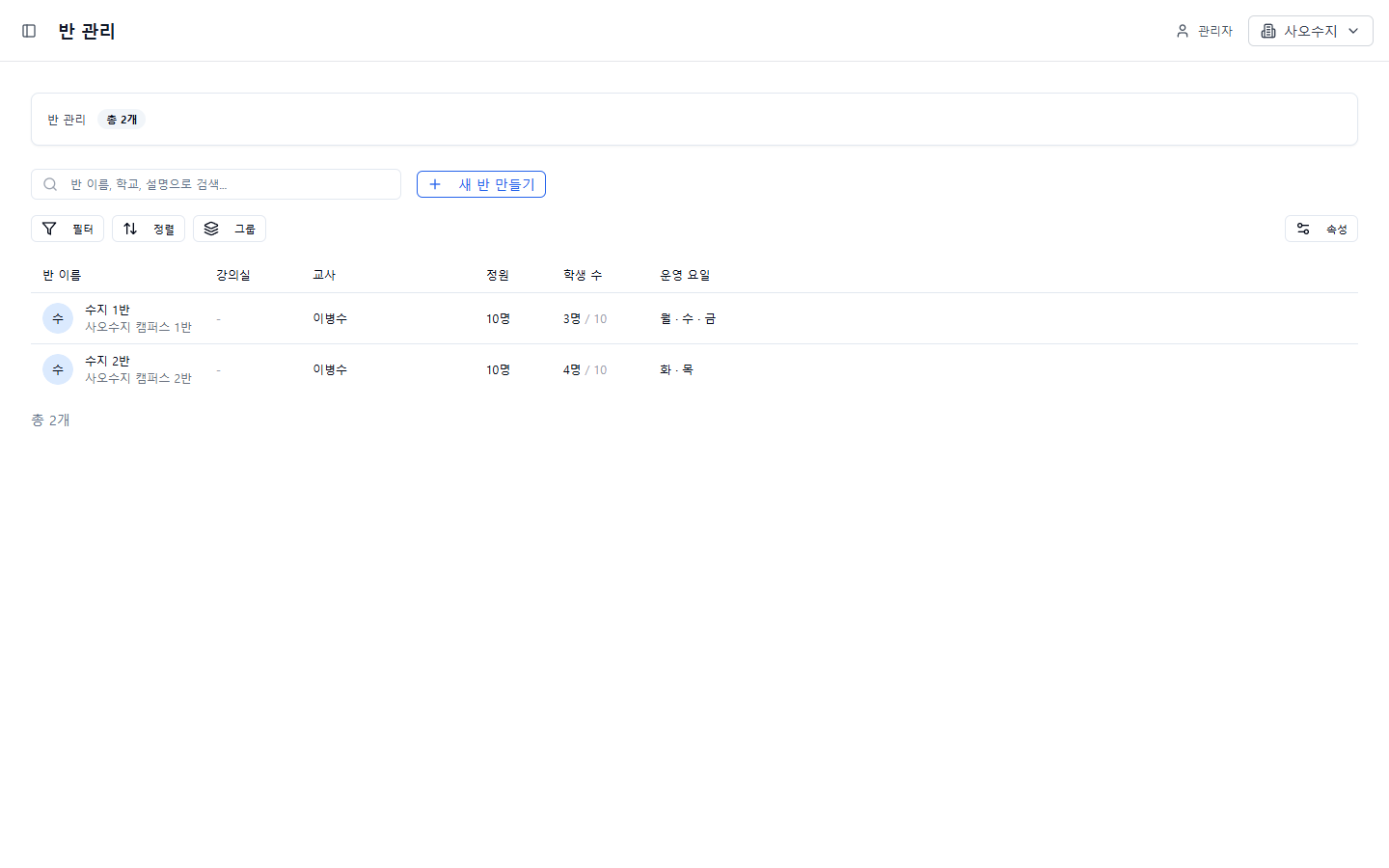Open the 필터 filter button

[x=68, y=229]
